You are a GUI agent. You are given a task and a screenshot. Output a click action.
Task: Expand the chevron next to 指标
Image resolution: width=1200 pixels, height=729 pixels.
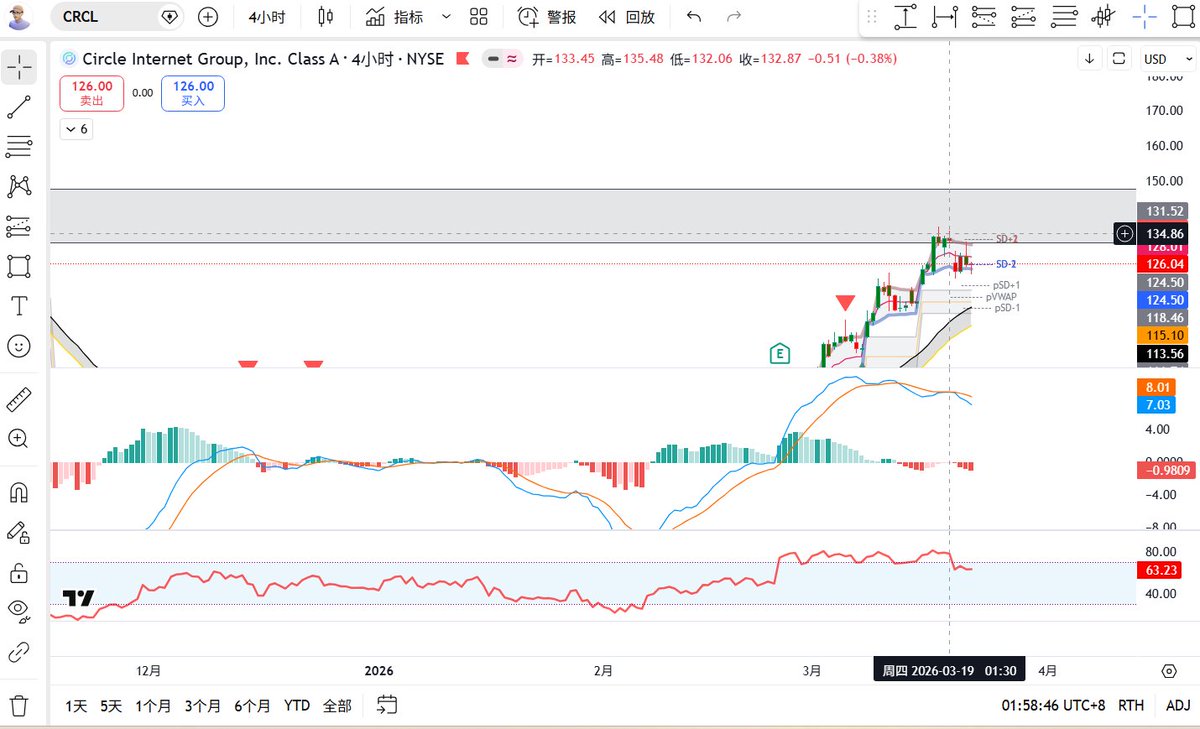coord(446,17)
